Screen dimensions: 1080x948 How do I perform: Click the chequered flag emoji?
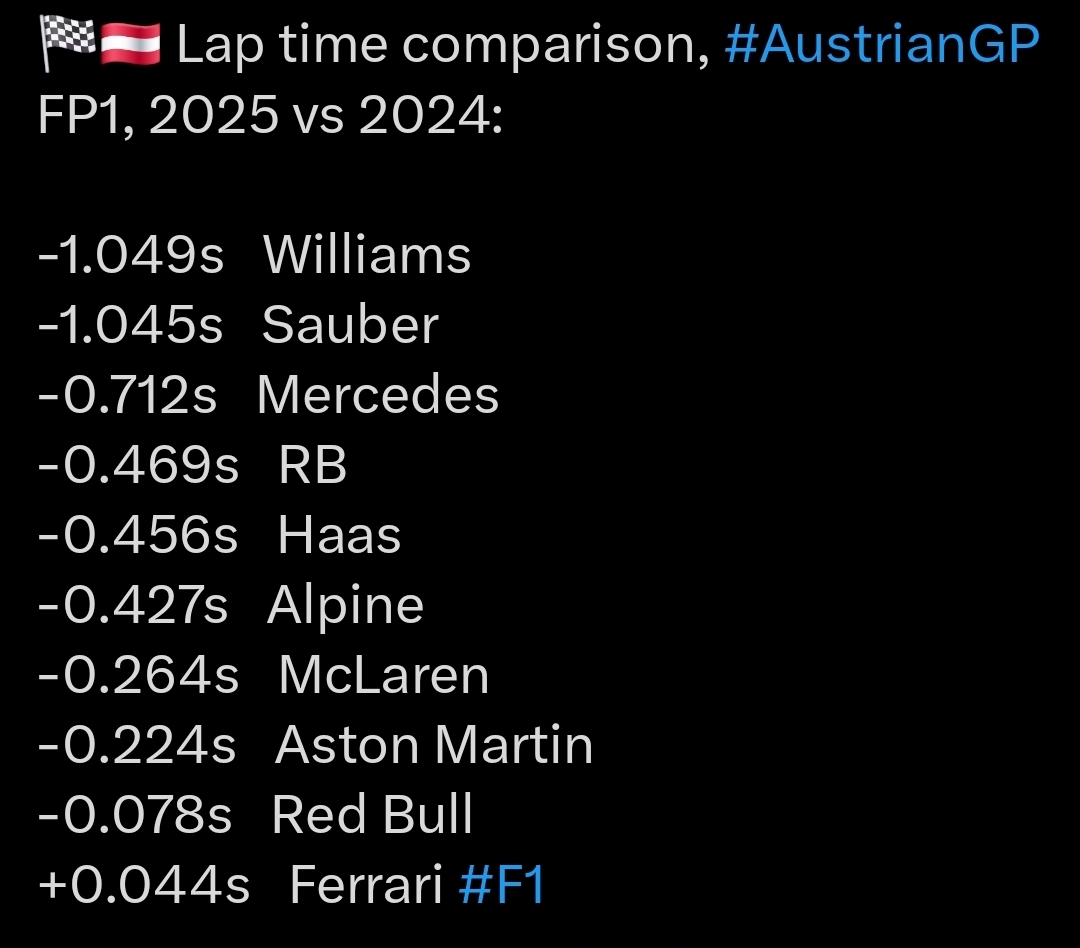tap(67, 43)
